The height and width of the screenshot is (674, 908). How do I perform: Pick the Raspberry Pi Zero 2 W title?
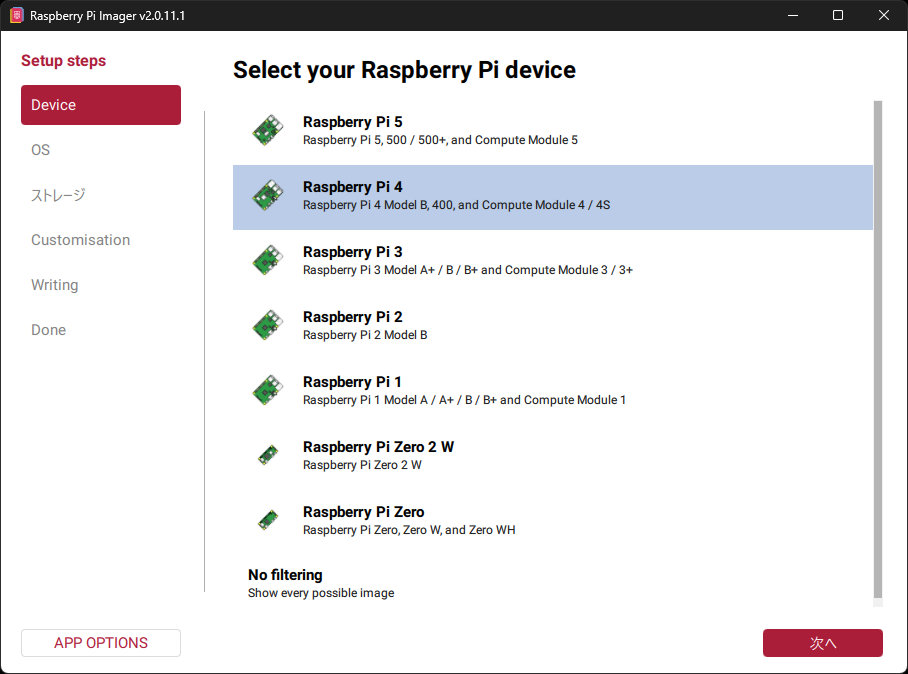[378, 447]
